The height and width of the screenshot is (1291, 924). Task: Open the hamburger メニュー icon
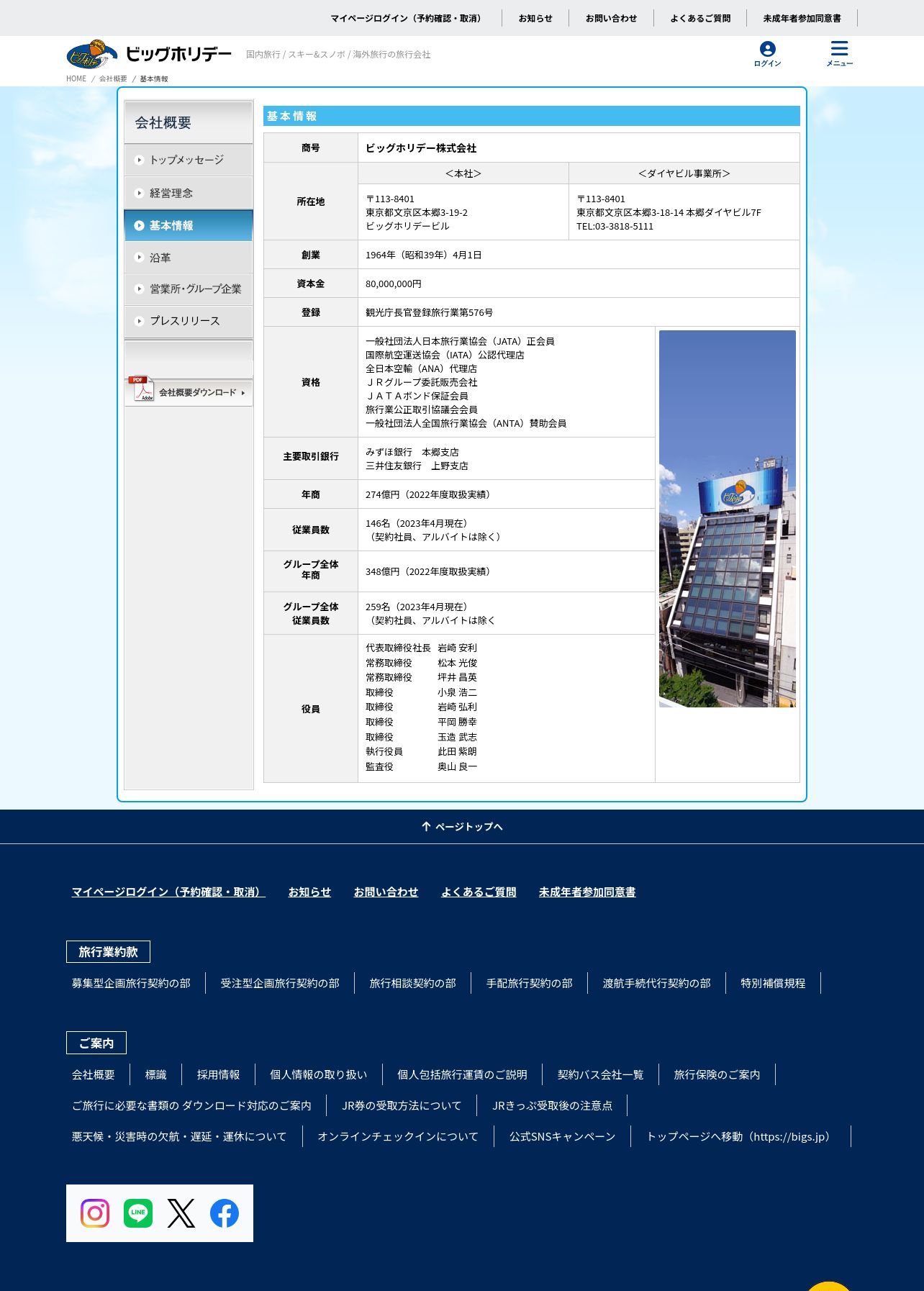click(839, 54)
